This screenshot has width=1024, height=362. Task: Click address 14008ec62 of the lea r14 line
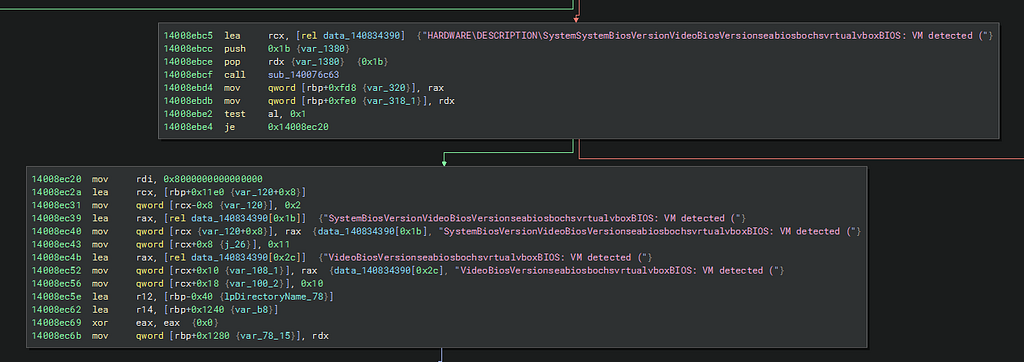click(58, 309)
